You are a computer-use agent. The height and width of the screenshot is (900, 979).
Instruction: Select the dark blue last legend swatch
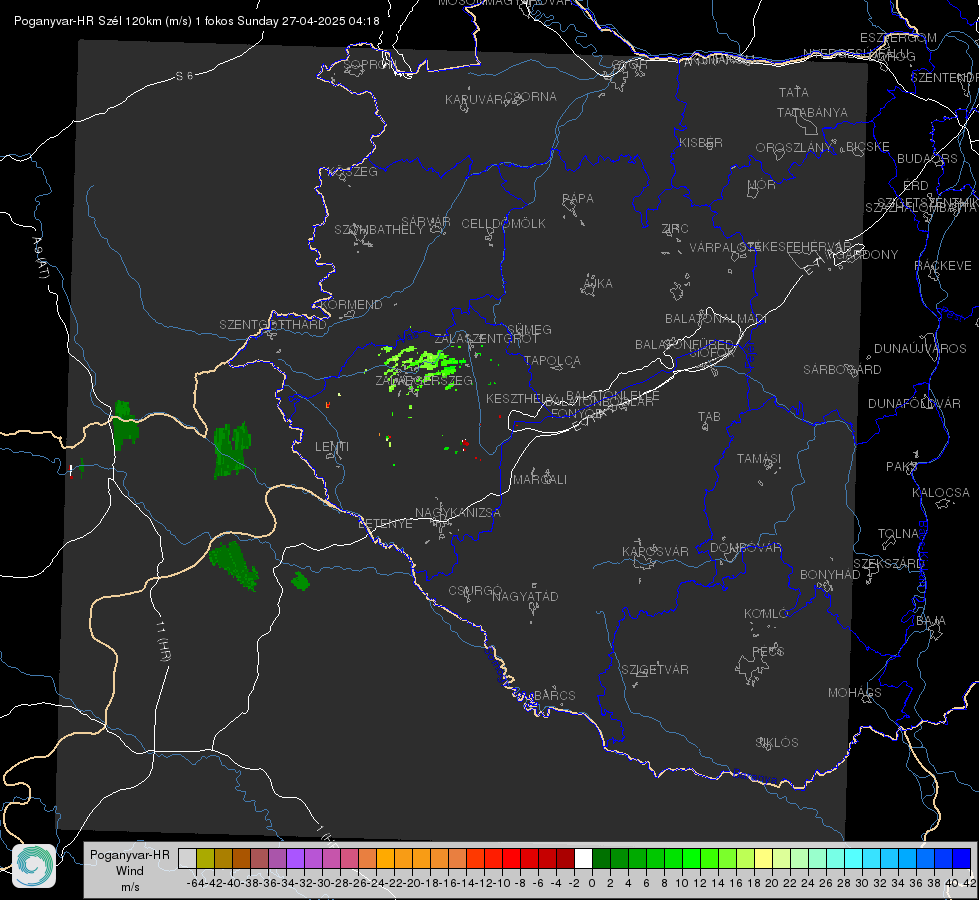coord(962,858)
